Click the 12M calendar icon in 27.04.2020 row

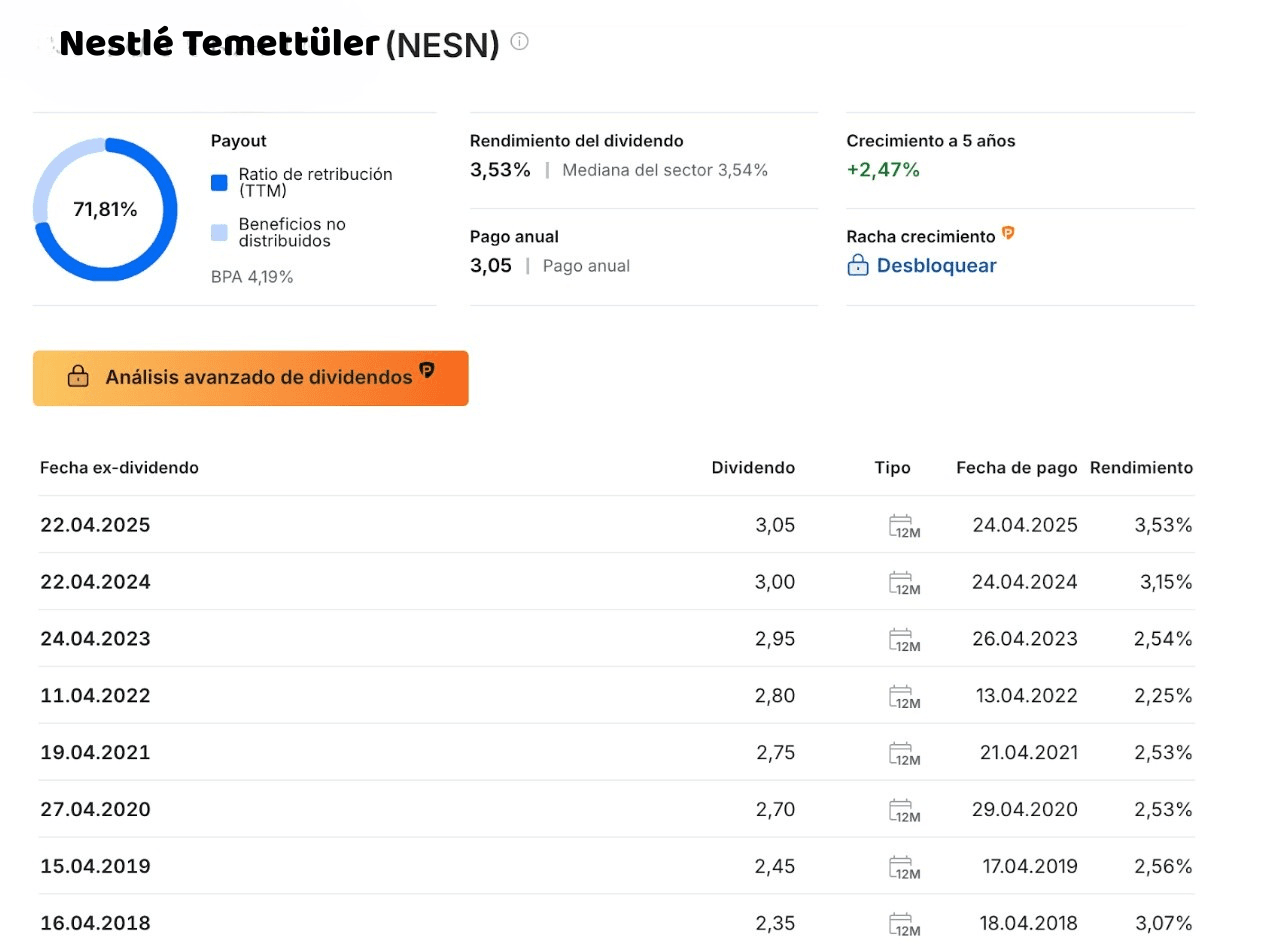point(903,809)
